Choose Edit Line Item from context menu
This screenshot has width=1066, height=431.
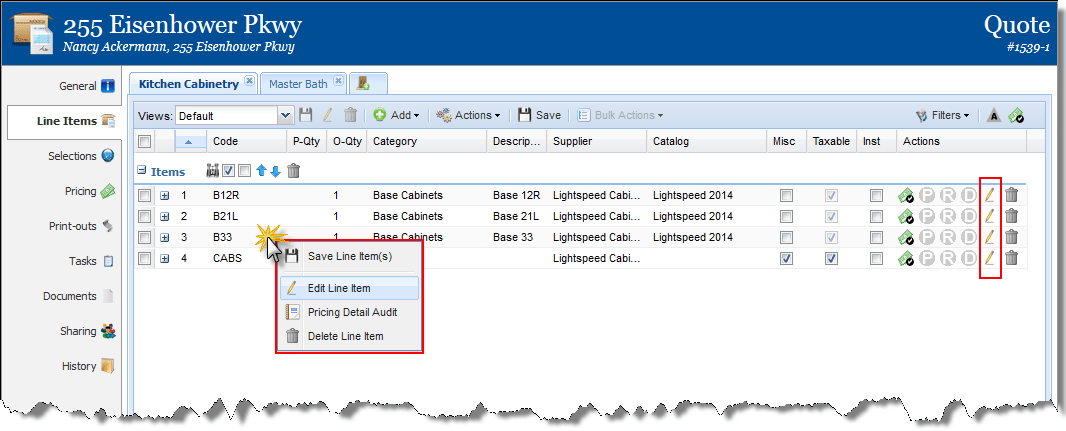pyautogui.click(x=349, y=288)
